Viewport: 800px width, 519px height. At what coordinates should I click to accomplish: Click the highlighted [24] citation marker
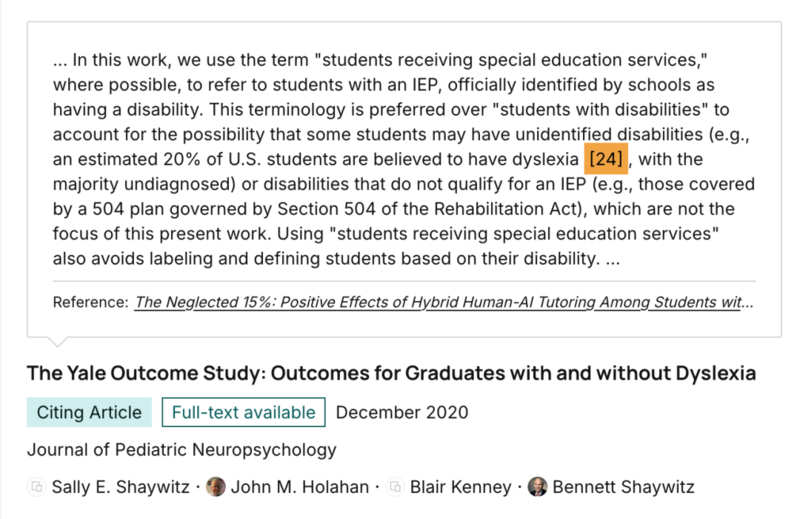tap(606, 159)
